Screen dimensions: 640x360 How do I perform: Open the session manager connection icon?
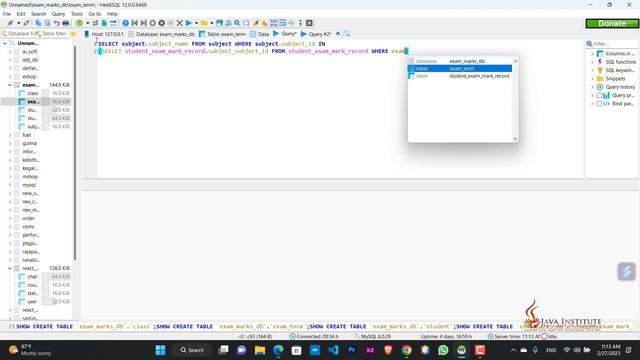[x=10, y=23]
